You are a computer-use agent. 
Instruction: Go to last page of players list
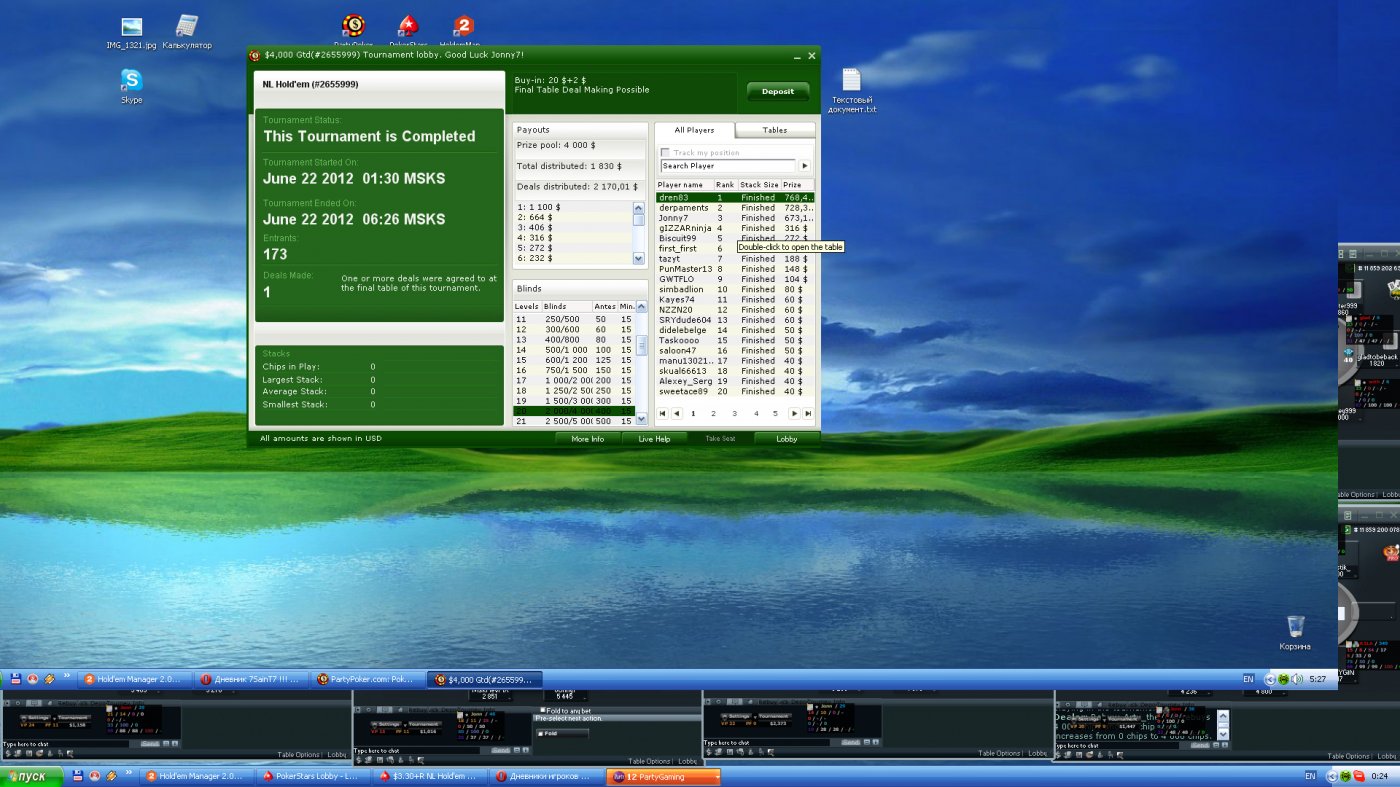tap(807, 413)
